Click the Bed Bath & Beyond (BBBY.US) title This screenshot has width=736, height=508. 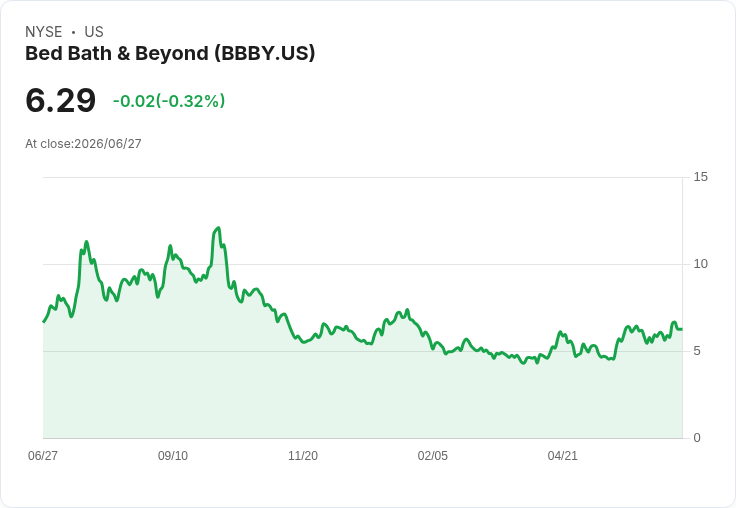tap(170, 54)
